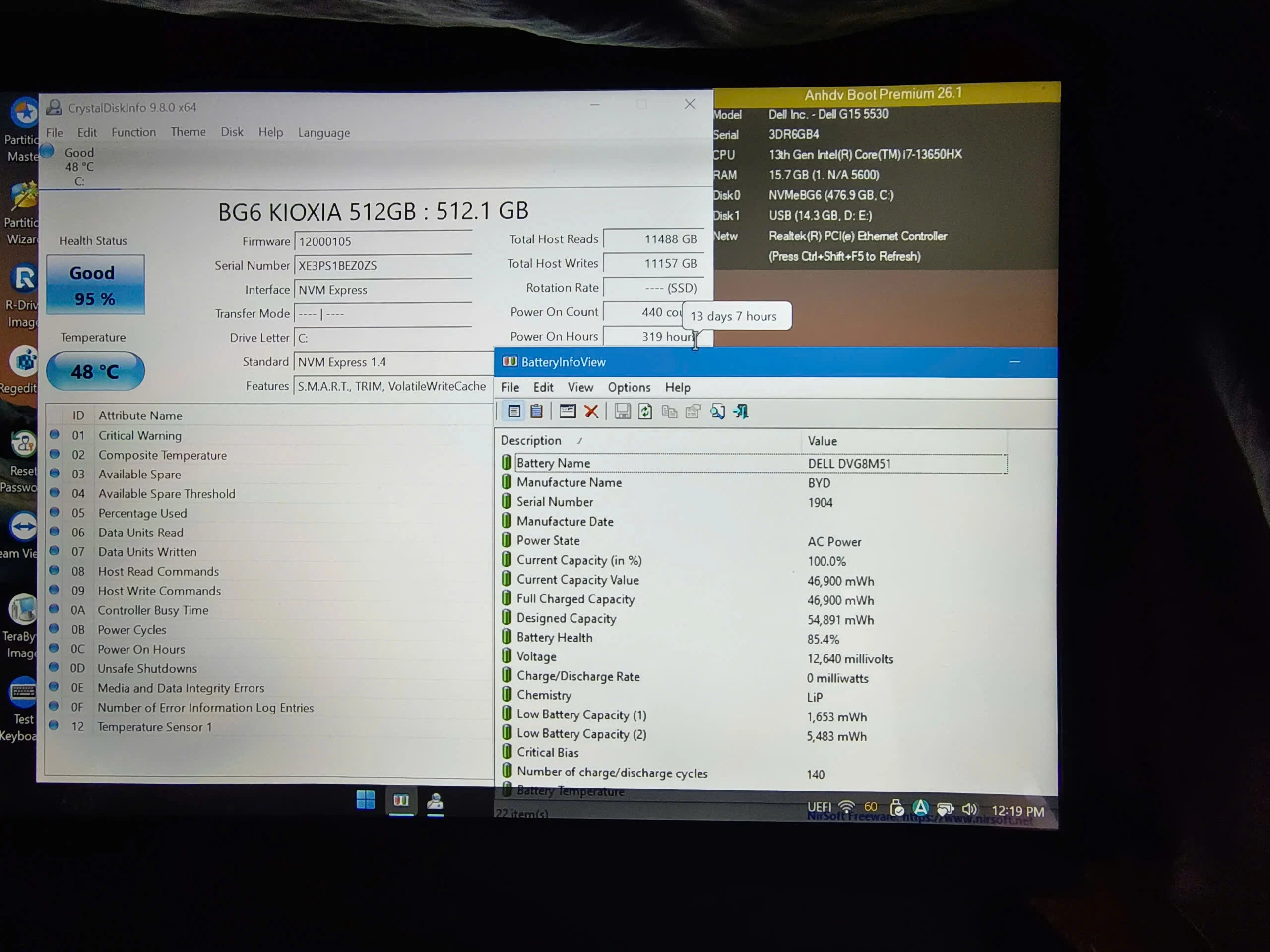Open the R-Drive Image desktop icon
Viewport: 1270px width, 952px height.
pos(22,296)
